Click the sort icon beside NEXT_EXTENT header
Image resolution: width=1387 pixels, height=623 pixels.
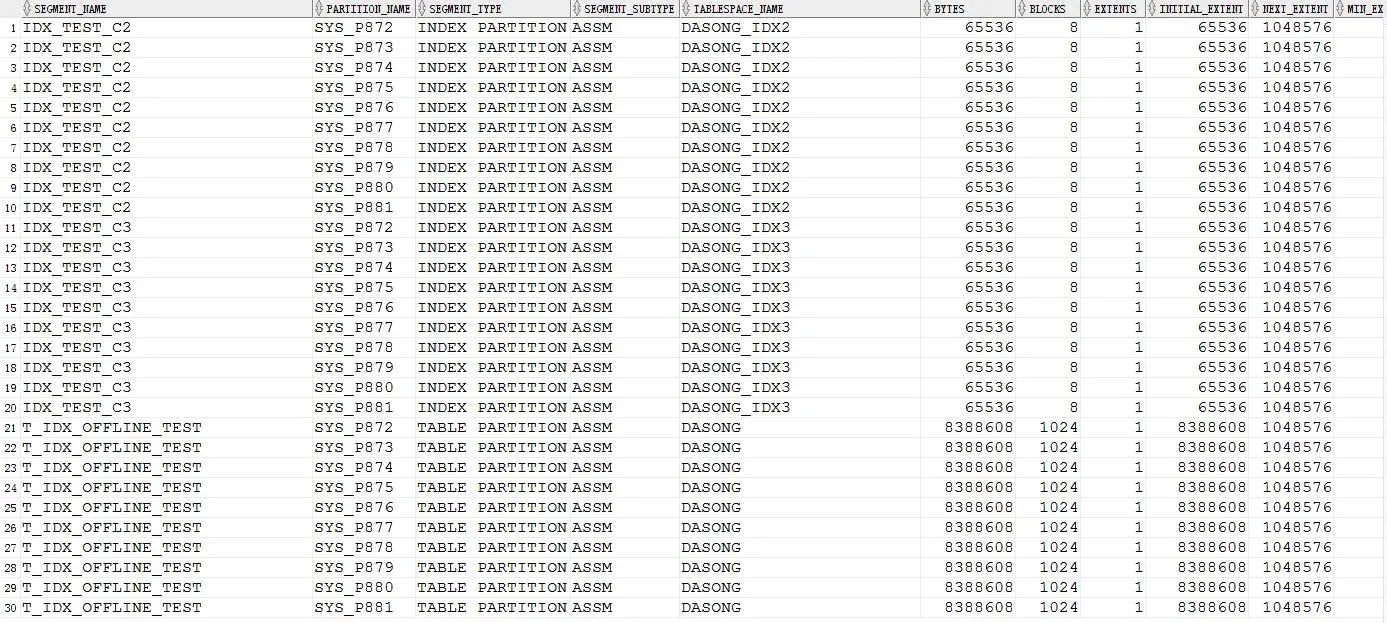[1255, 9]
